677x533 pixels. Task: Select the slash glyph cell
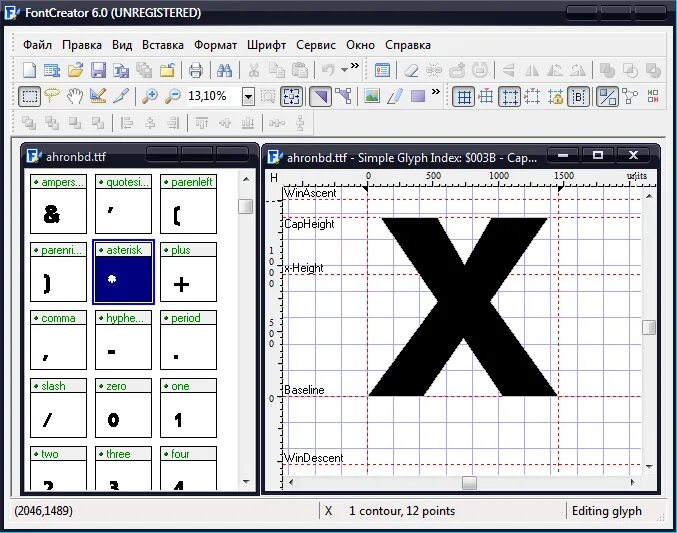(58, 408)
